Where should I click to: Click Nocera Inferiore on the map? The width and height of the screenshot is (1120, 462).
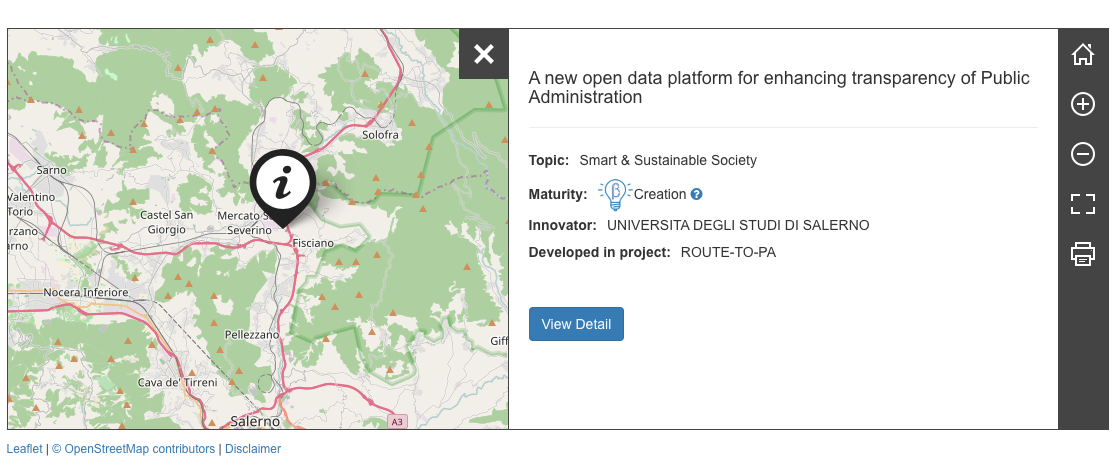coord(86,292)
